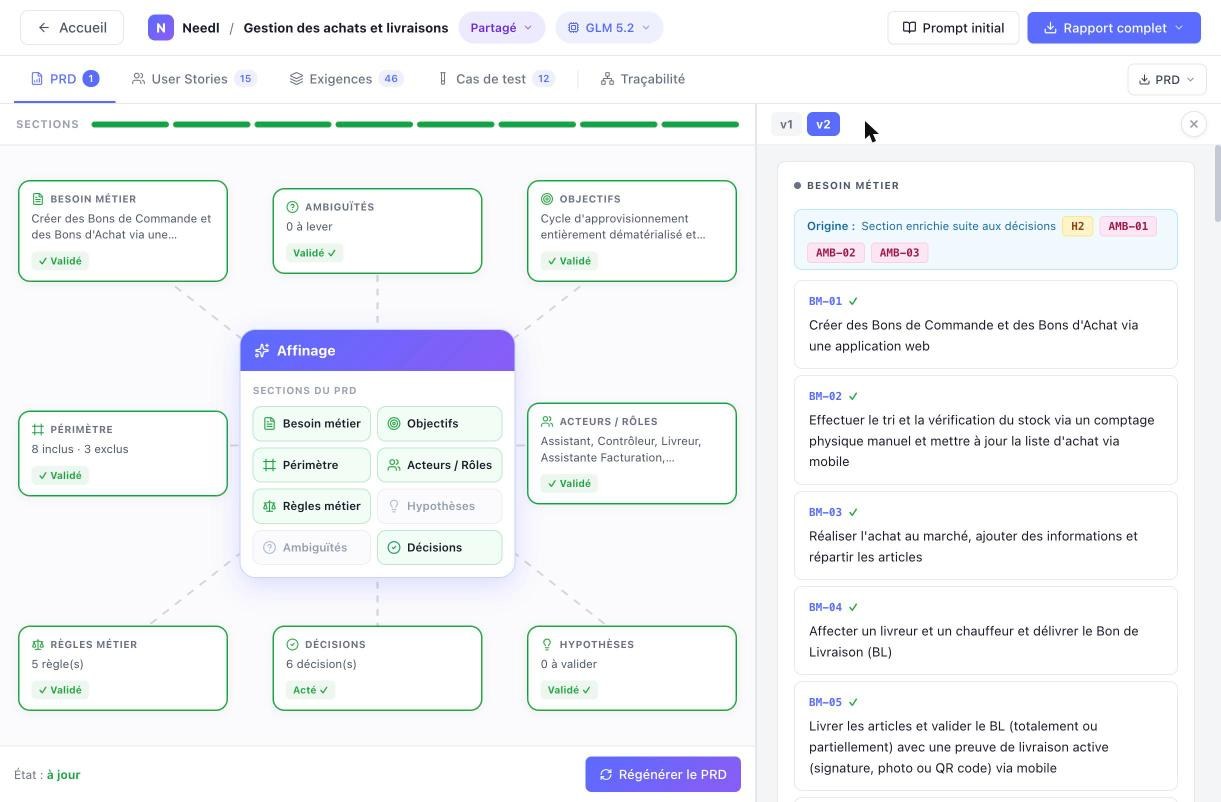Click the Règles Métier scales icon
This screenshot has height=802, width=1221.
tap(38, 645)
